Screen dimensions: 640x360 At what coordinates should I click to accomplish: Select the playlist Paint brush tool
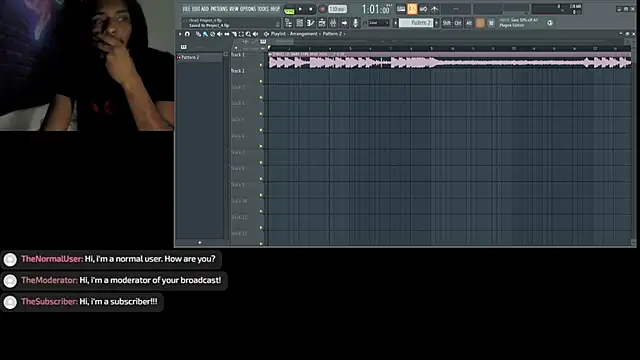pyautogui.click(x=205, y=34)
